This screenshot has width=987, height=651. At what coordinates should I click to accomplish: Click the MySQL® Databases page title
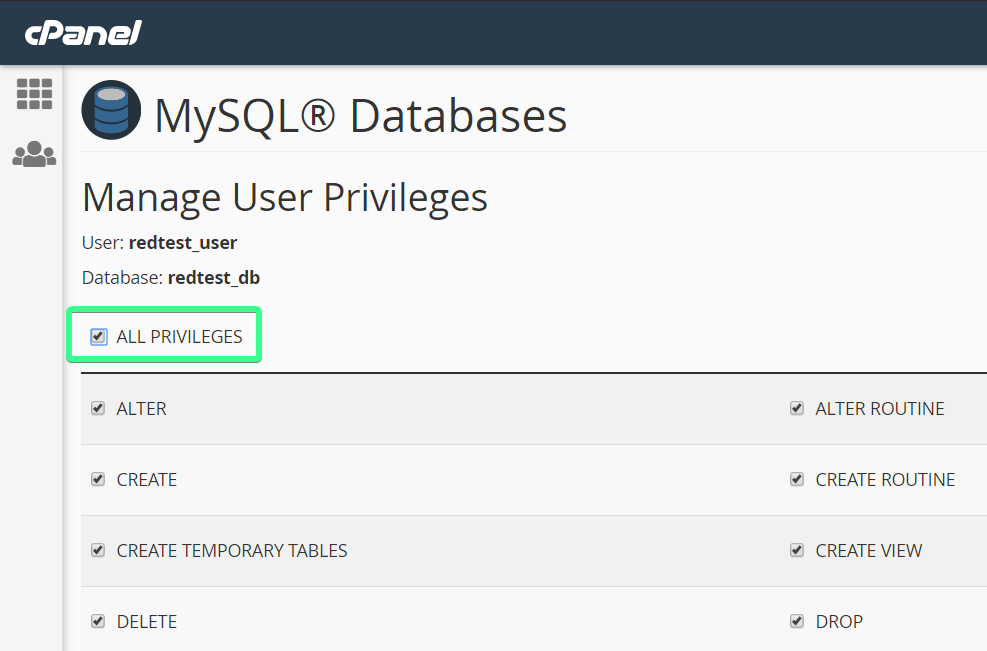360,115
